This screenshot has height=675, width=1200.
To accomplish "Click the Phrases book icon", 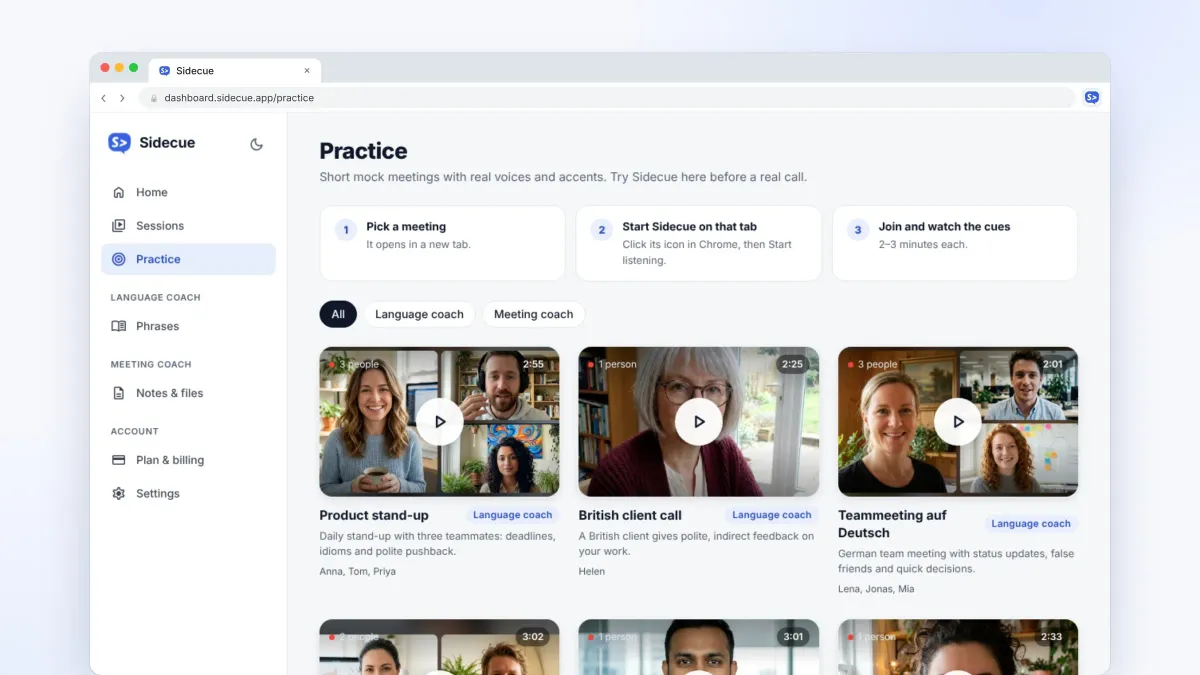I will coord(119,326).
